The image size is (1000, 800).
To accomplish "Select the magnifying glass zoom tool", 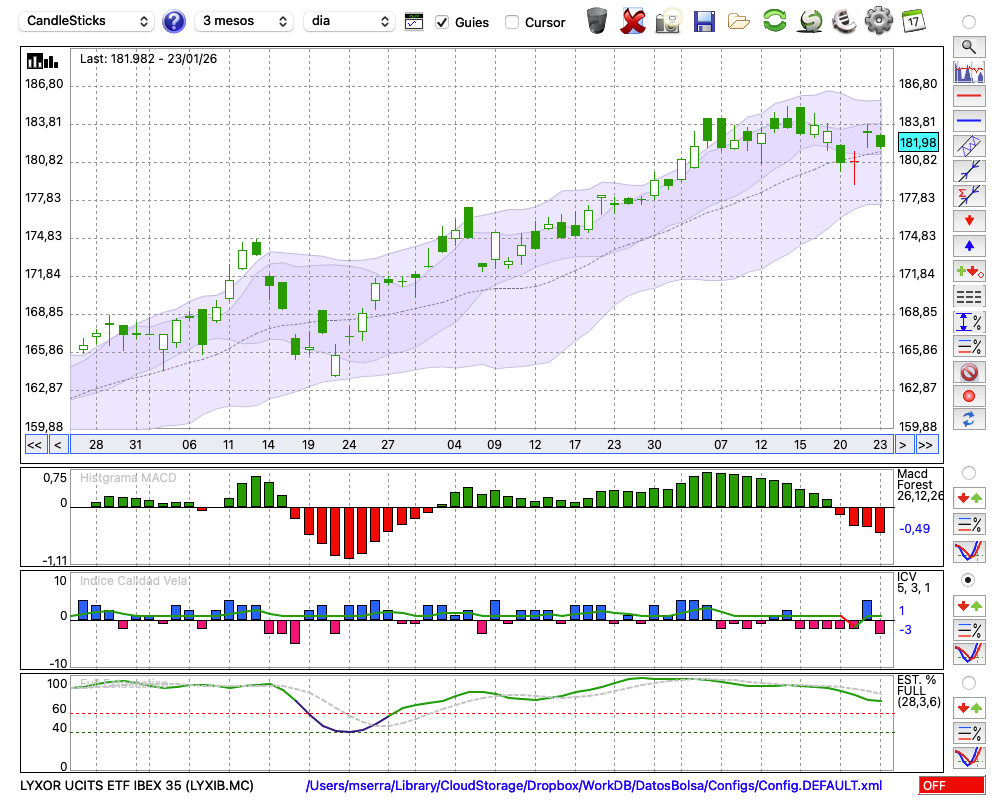I will pos(969,47).
